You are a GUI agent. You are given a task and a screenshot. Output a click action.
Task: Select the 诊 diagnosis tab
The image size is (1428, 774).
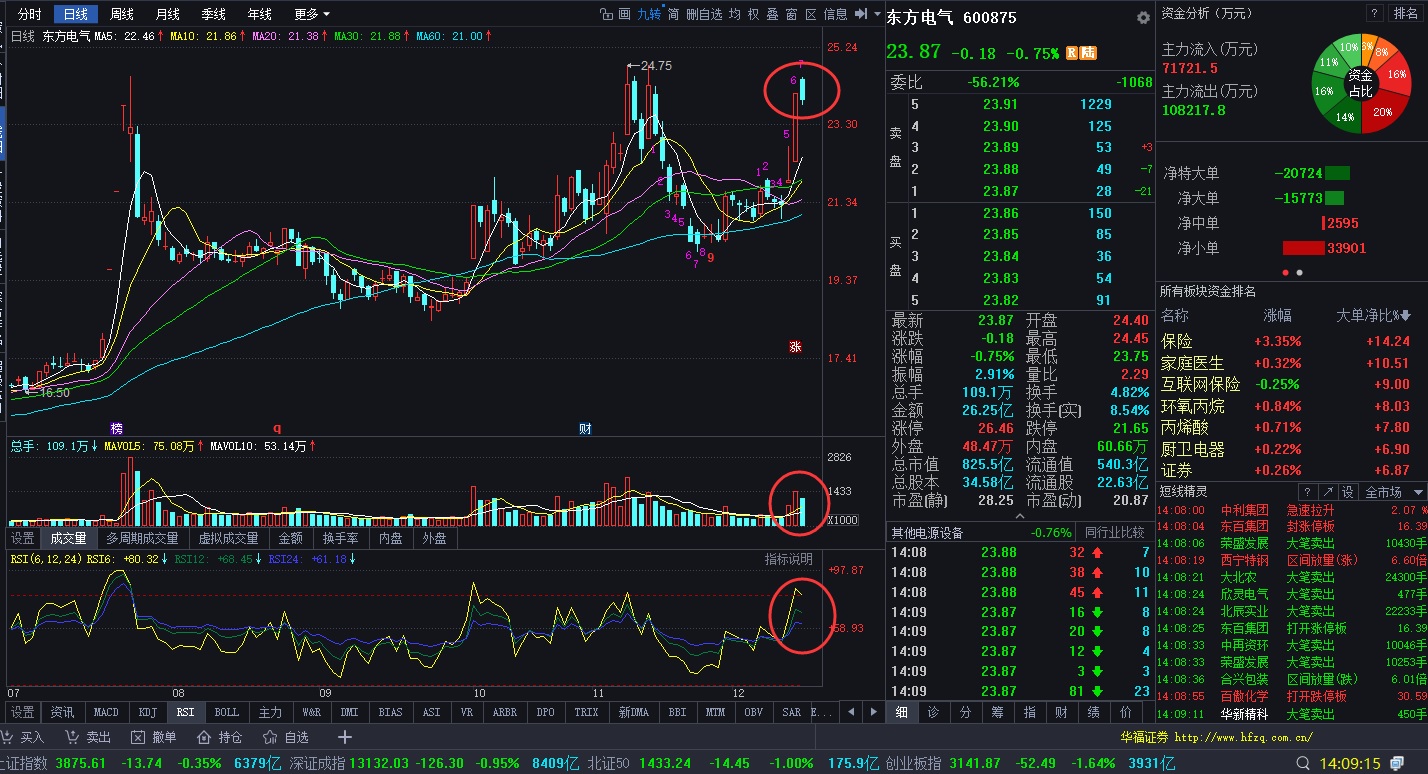click(933, 712)
